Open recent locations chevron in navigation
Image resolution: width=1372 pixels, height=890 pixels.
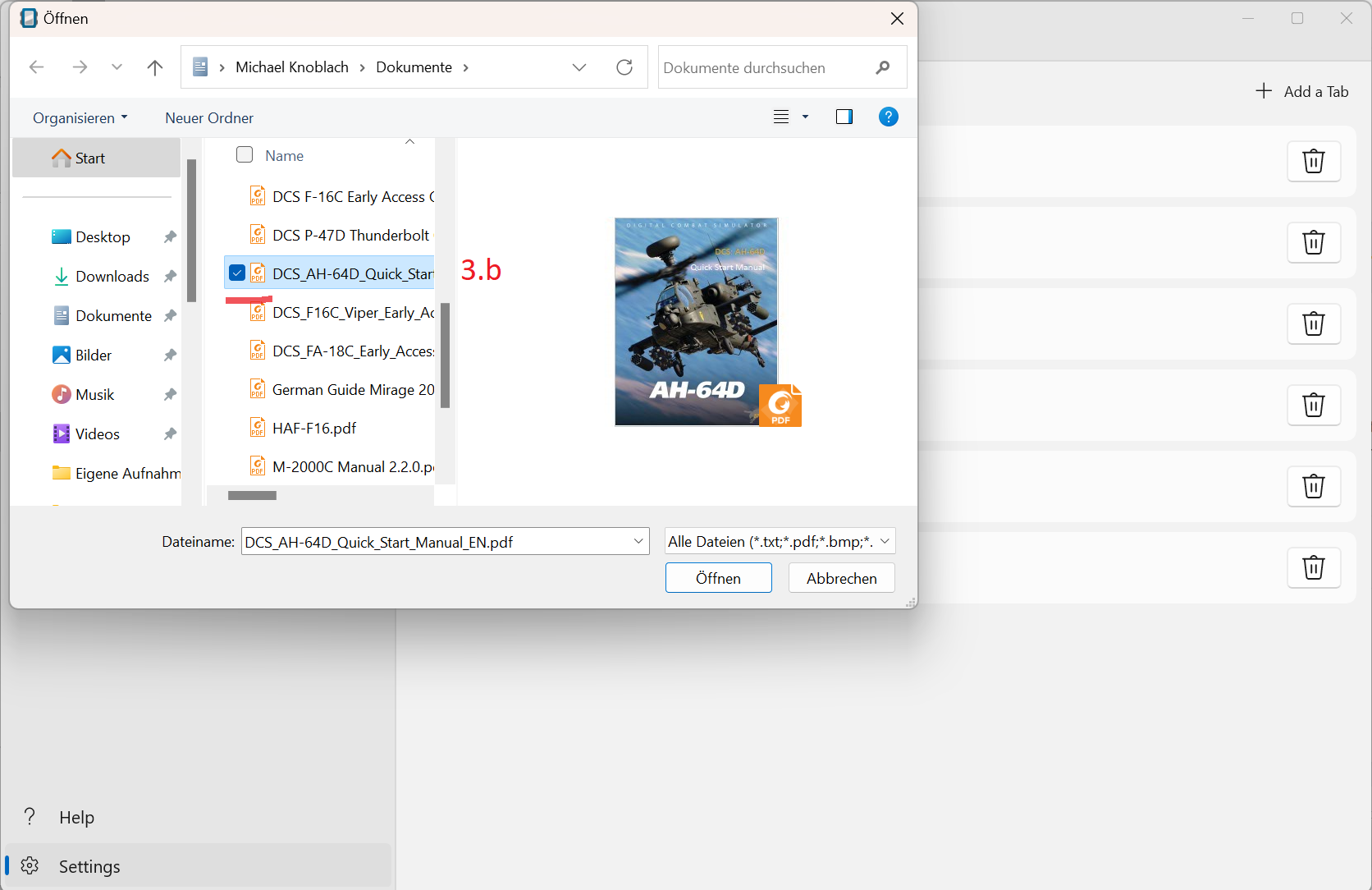click(117, 67)
